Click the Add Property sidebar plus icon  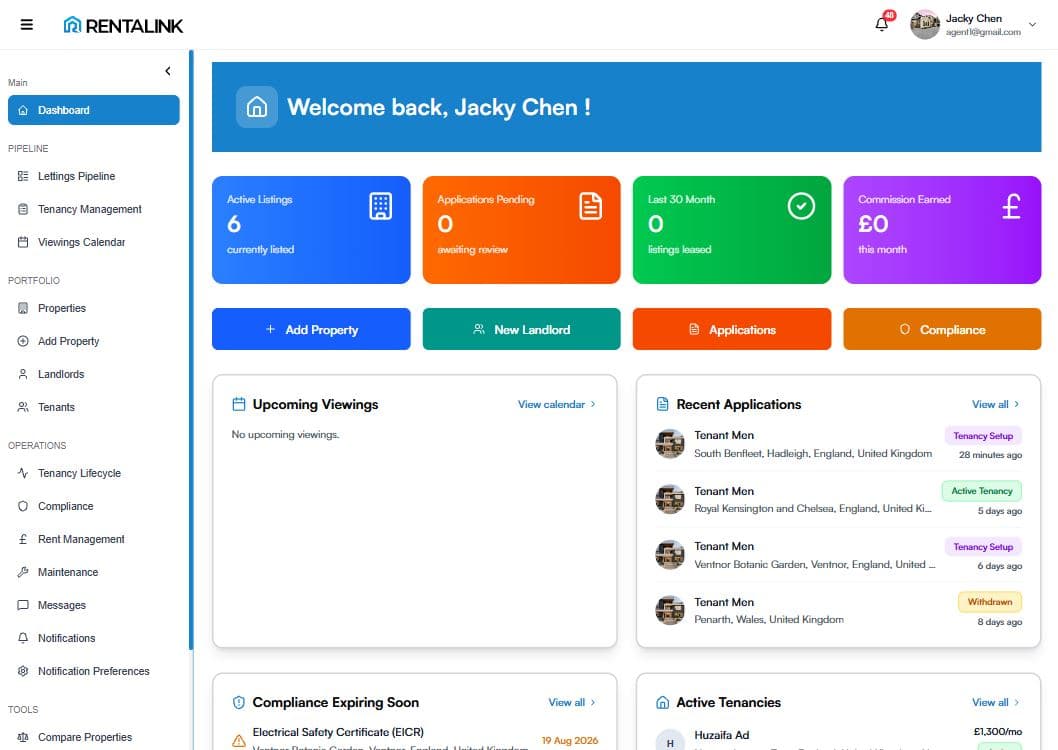point(23,341)
